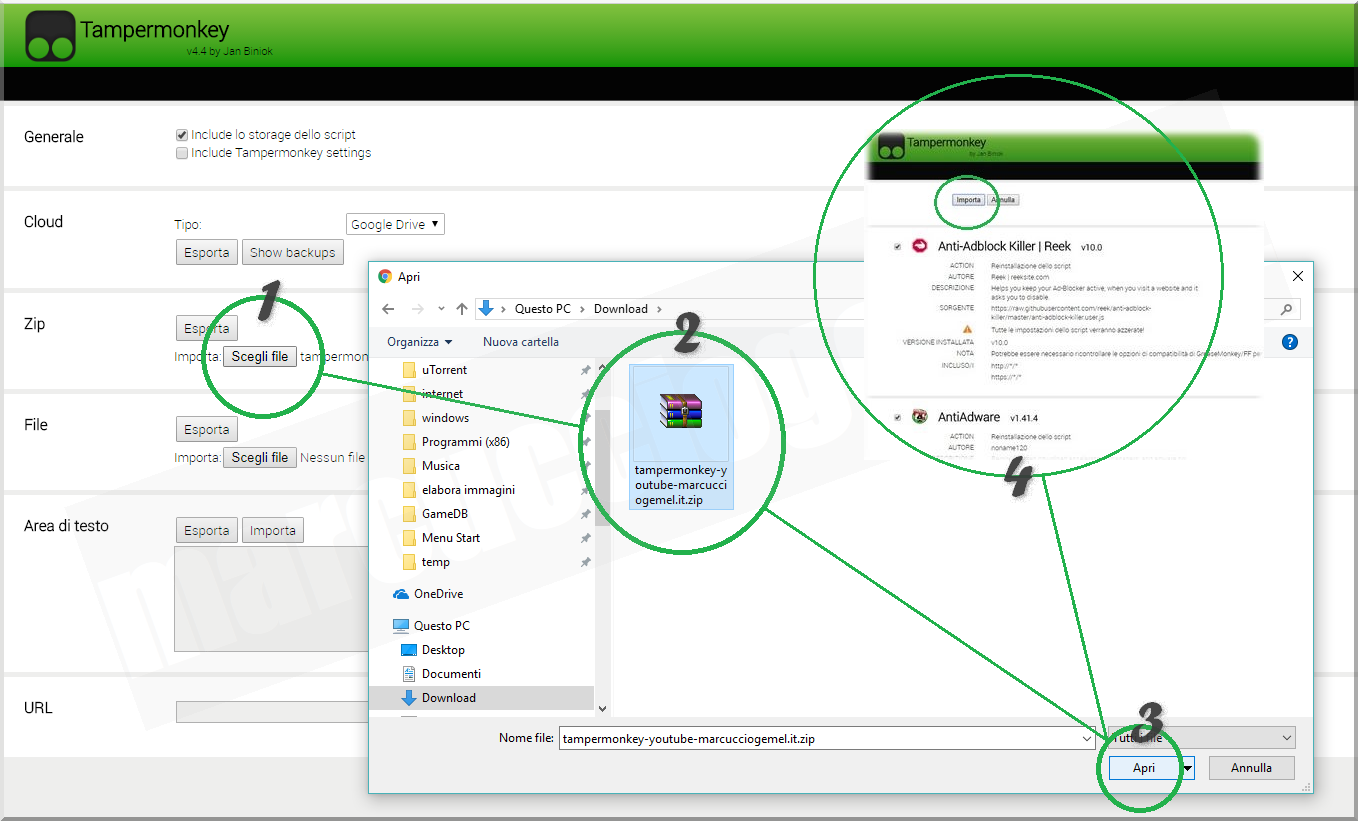Click the Musica folder icon
Screen dimensions: 1358x821
pyautogui.click(x=408, y=466)
